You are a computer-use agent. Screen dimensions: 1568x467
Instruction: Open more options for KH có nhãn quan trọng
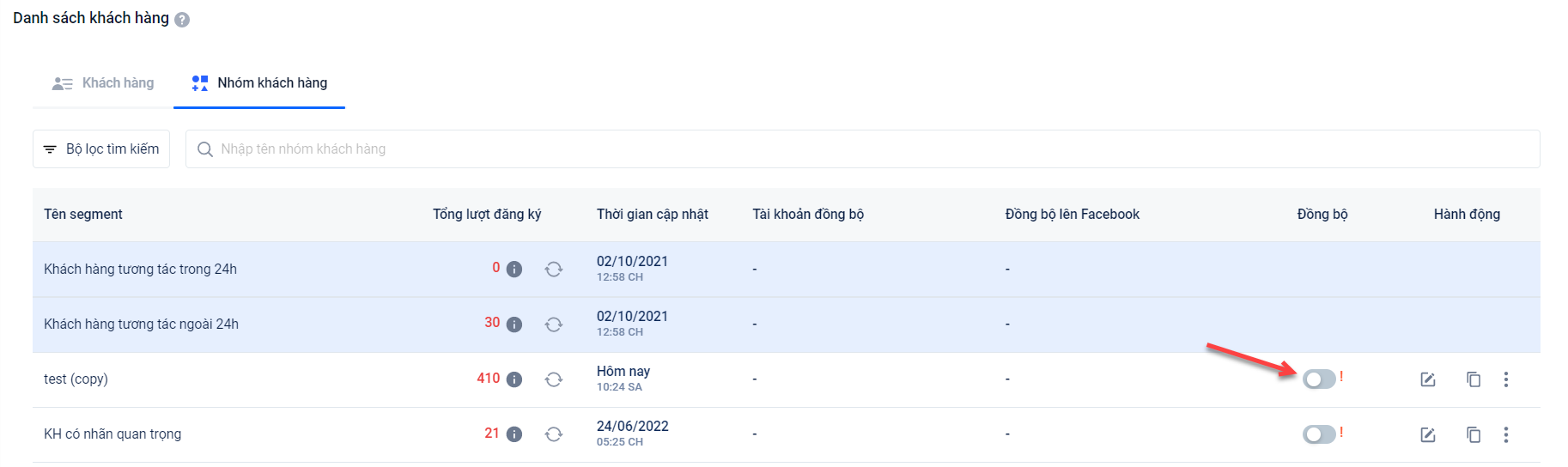tap(1506, 434)
